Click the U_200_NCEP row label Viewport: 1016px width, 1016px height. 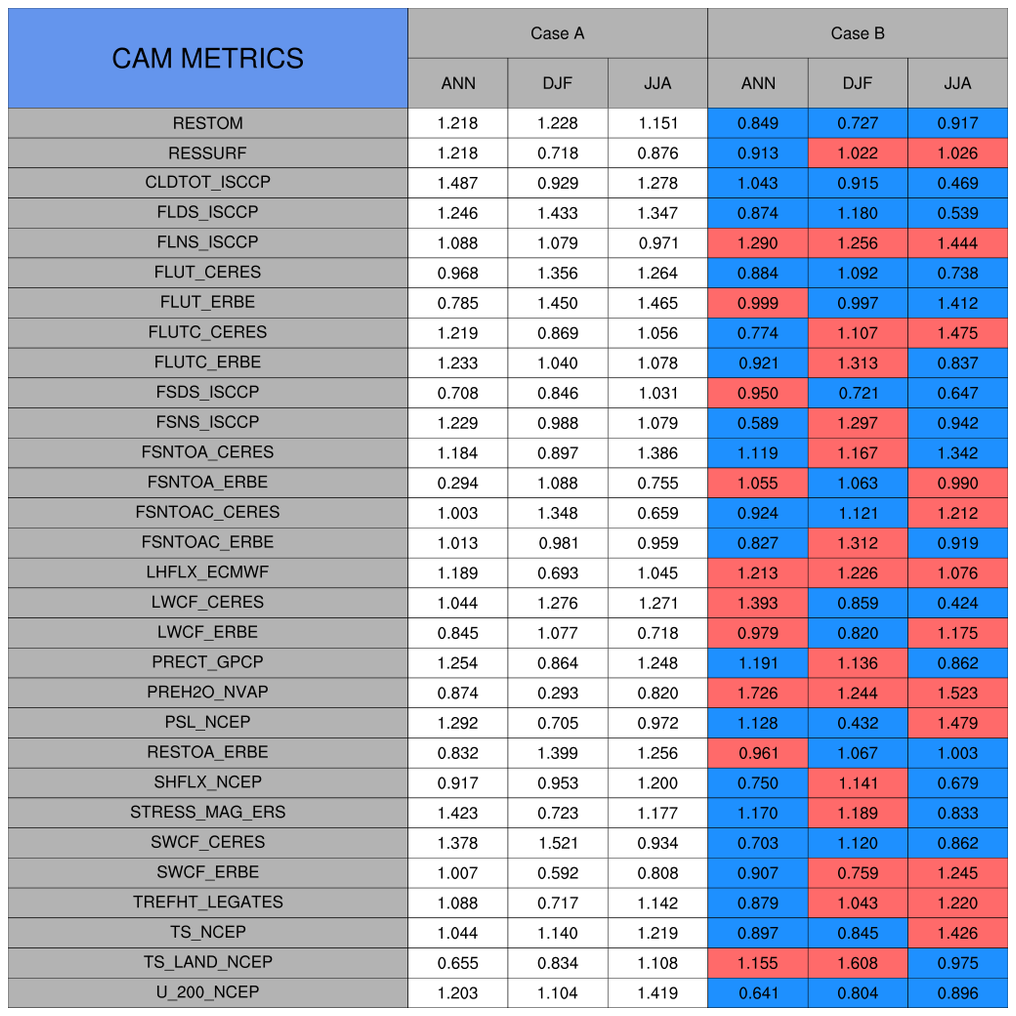tap(208, 993)
